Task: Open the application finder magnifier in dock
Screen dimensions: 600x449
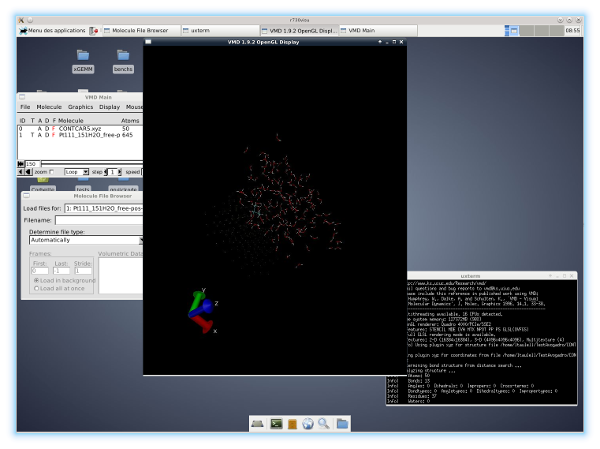Action: (324, 424)
